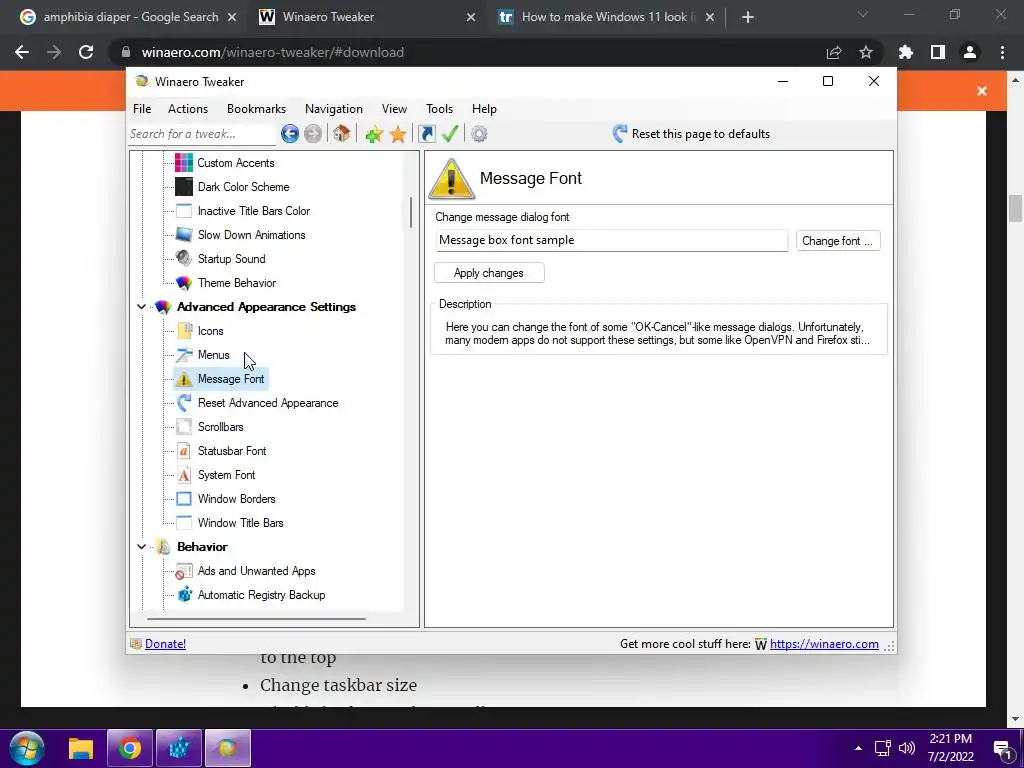Click the Apply changes button
Viewport: 1024px width, 768px height.
pyautogui.click(x=489, y=273)
